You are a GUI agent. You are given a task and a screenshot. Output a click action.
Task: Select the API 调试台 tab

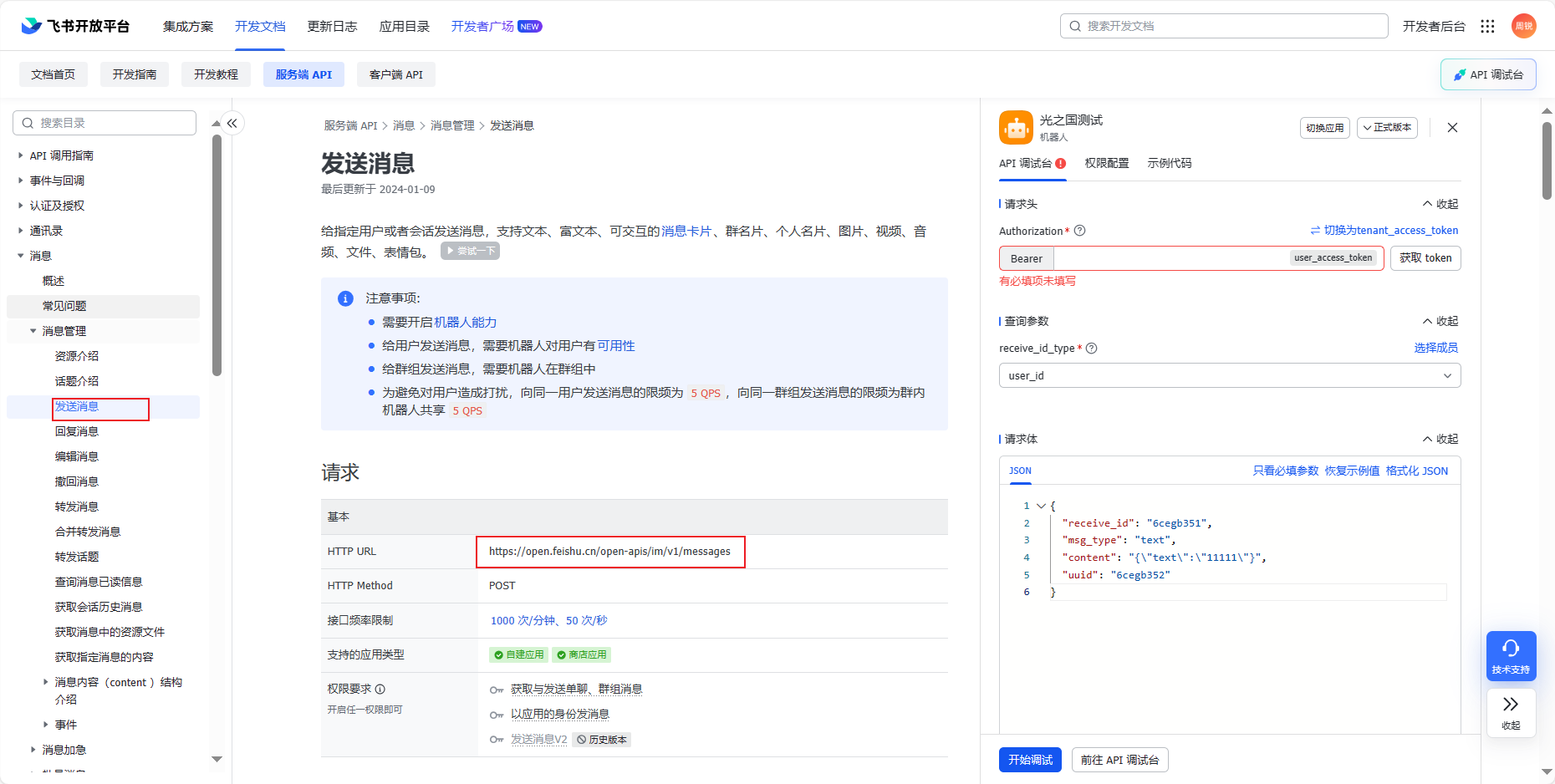pyautogui.click(x=1032, y=164)
